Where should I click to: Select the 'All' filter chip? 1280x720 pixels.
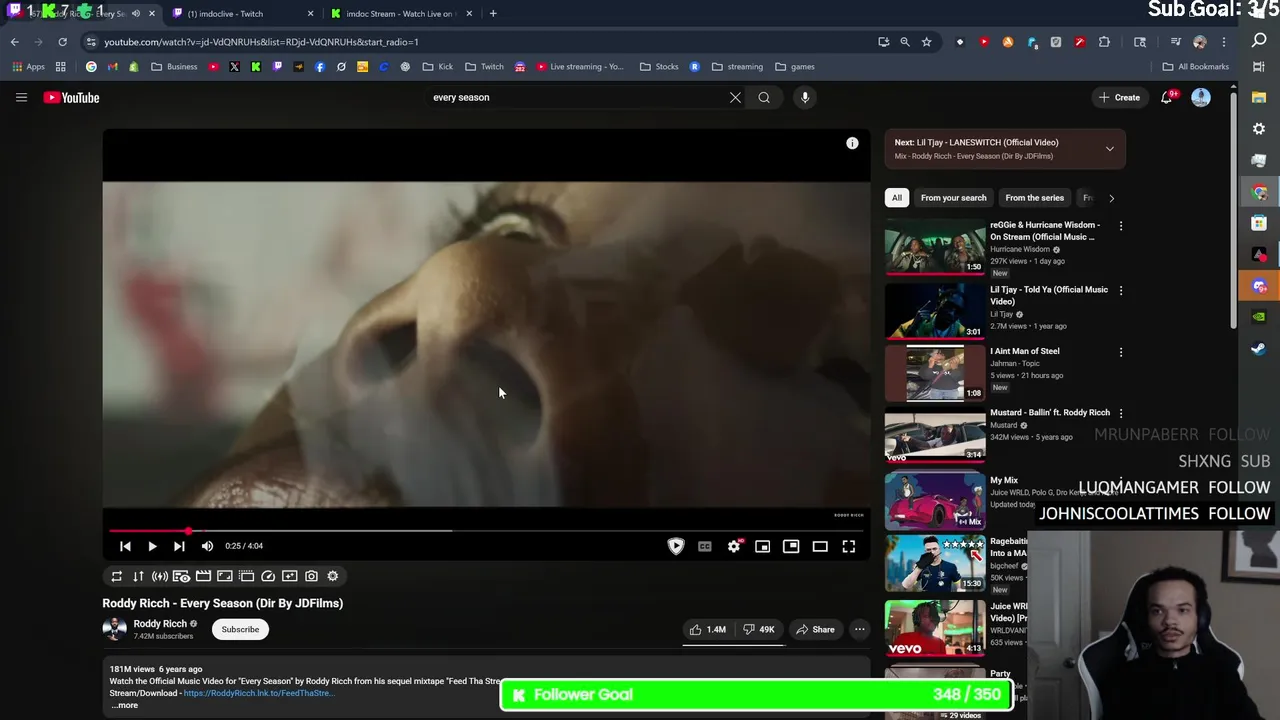[x=897, y=198]
